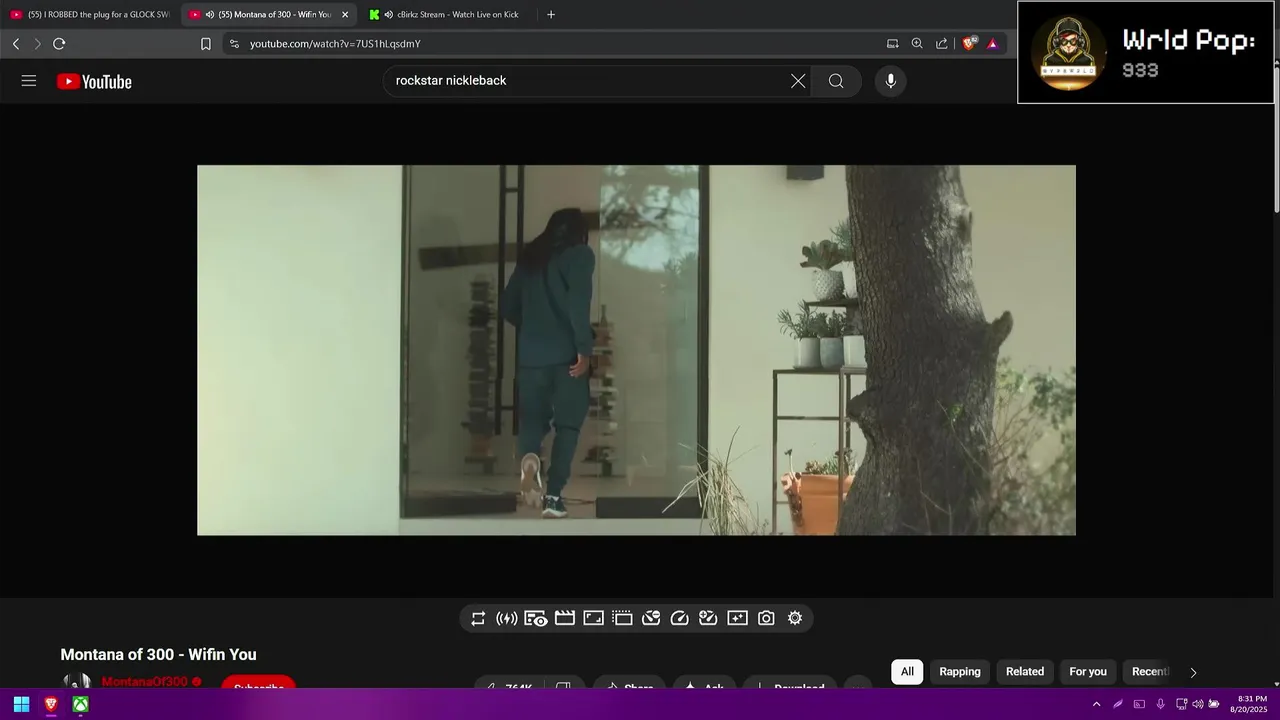Image resolution: width=1280 pixels, height=720 pixels.
Task: Click the site settings icon beside URL
Action: click(235, 44)
